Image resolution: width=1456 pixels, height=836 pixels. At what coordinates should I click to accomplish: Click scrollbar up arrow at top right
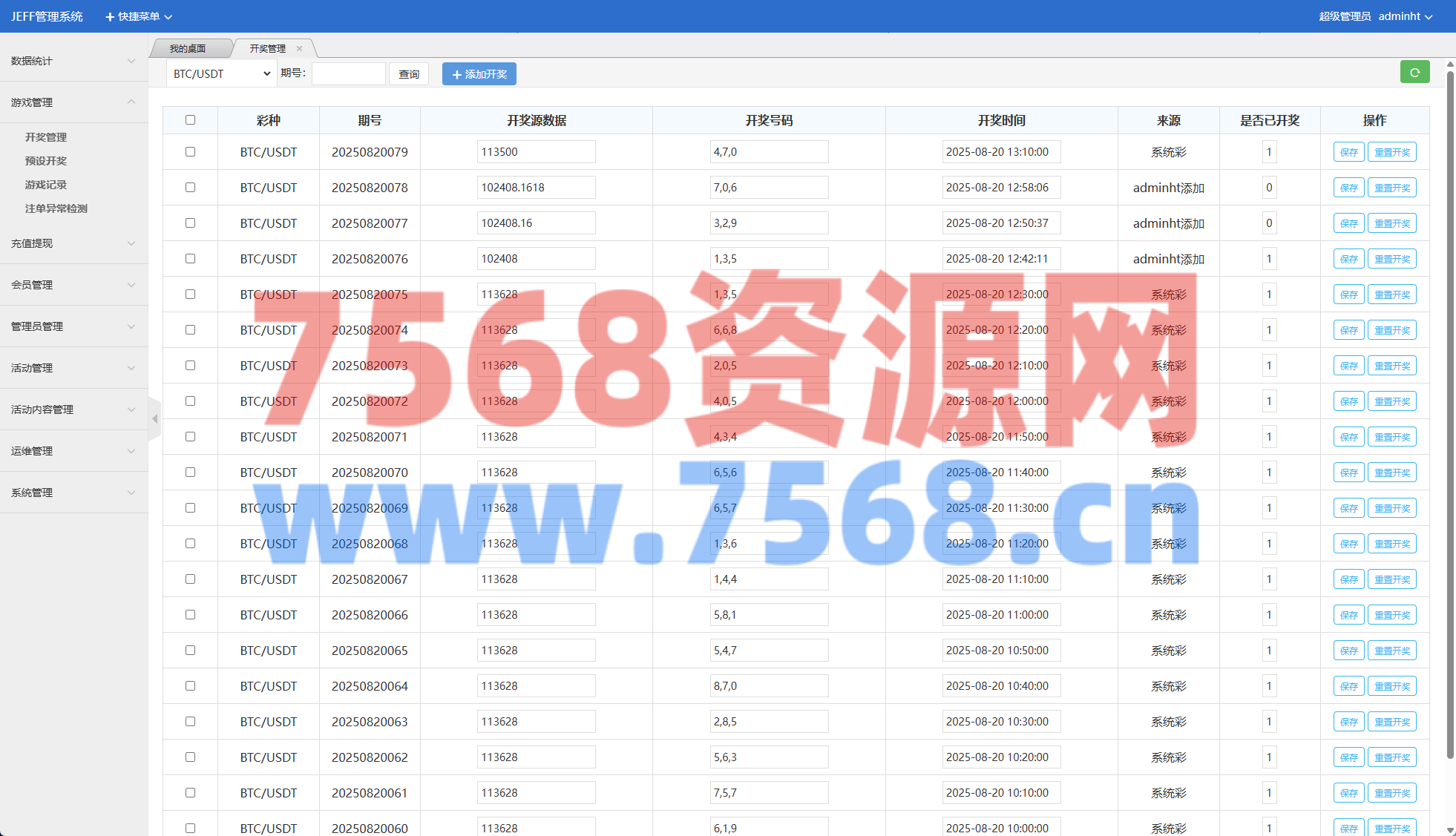pyautogui.click(x=1449, y=65)
